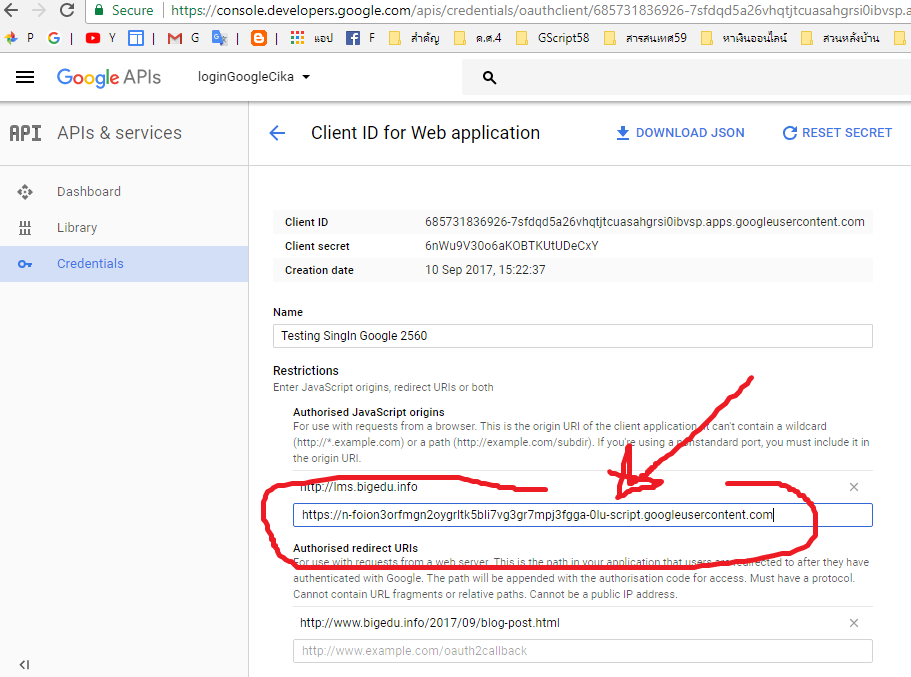
Task: Click the blog-post.html redirect URI entry
Action: pos(429,623)
